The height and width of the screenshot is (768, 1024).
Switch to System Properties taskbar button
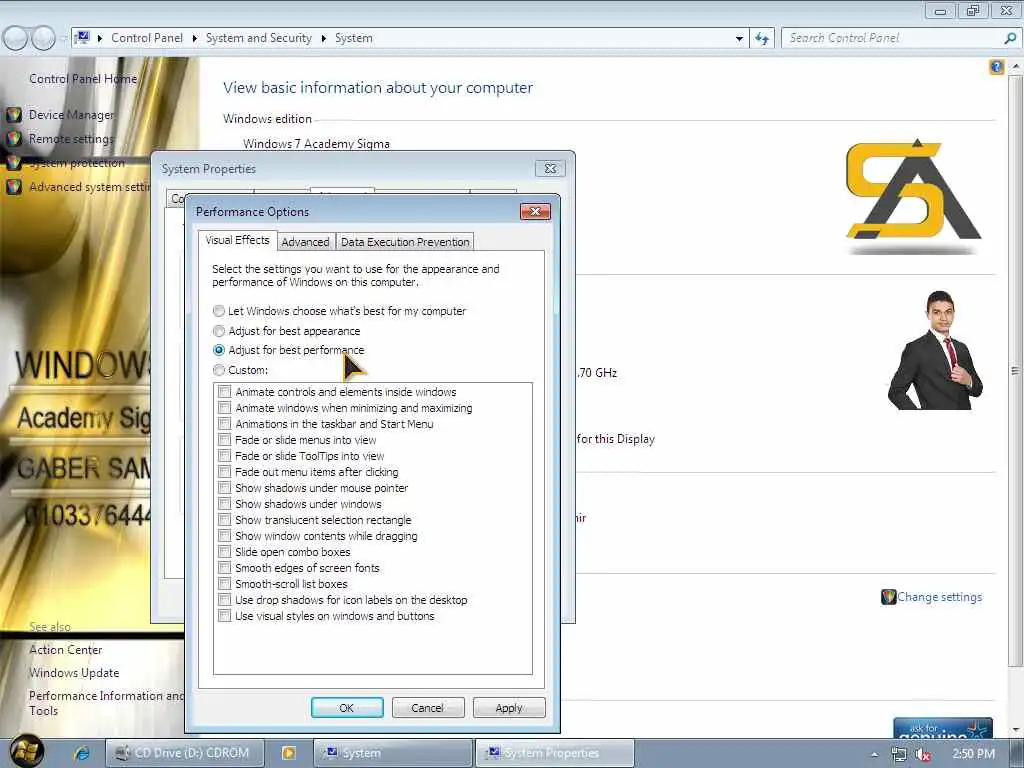[554, 753]
